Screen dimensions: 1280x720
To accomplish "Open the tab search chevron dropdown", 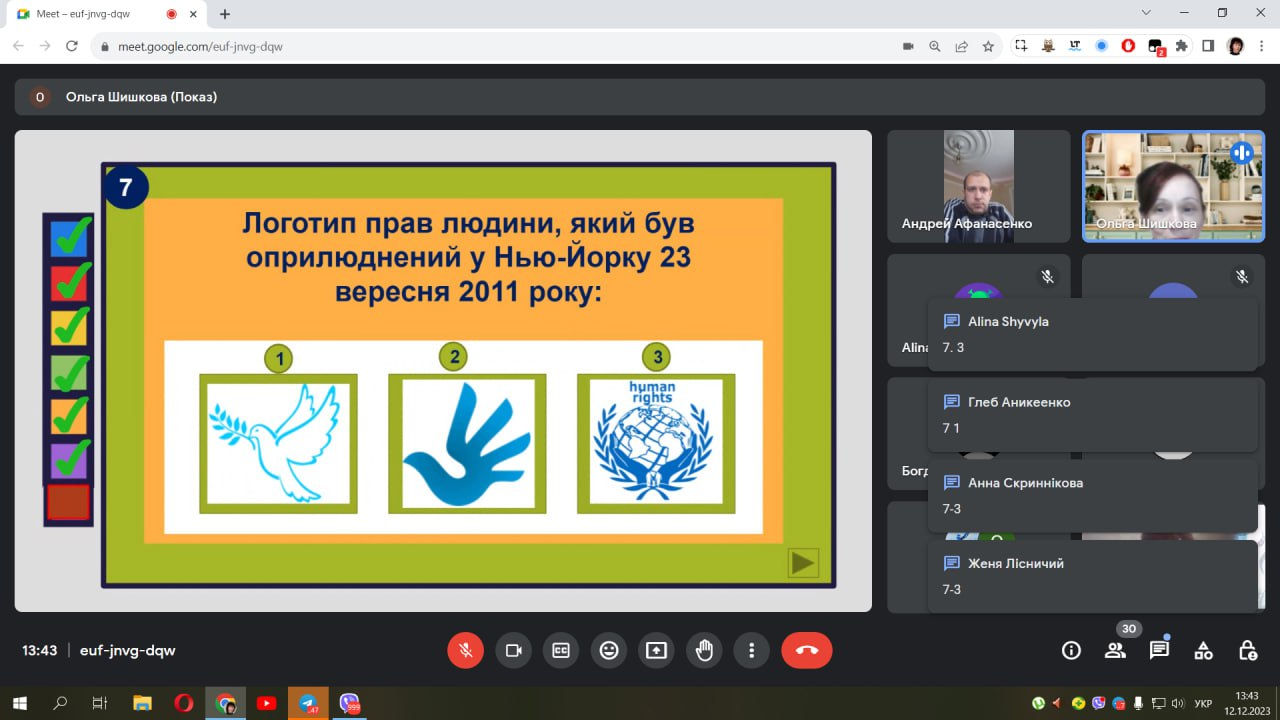I will [x=1146, y=13].
